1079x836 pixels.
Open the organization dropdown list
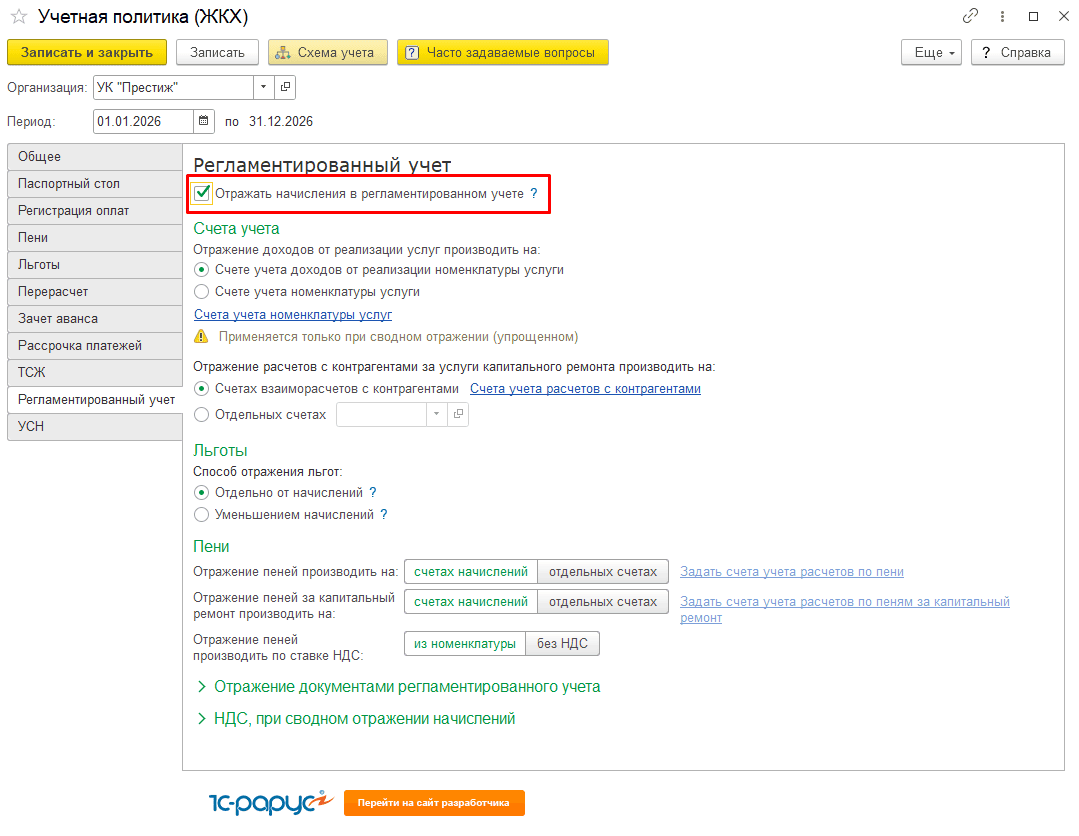(x=263, y=88)
